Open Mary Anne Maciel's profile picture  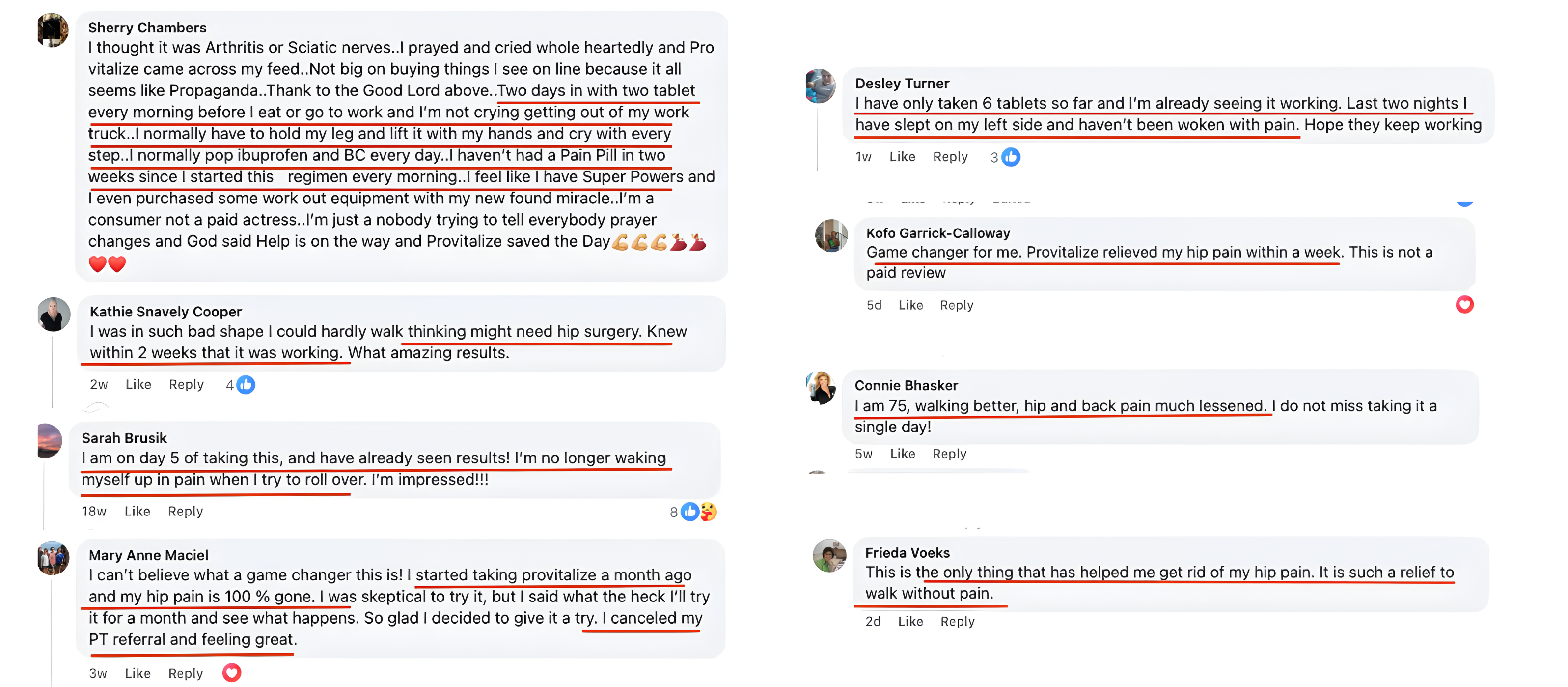click(x=53, y=558)
